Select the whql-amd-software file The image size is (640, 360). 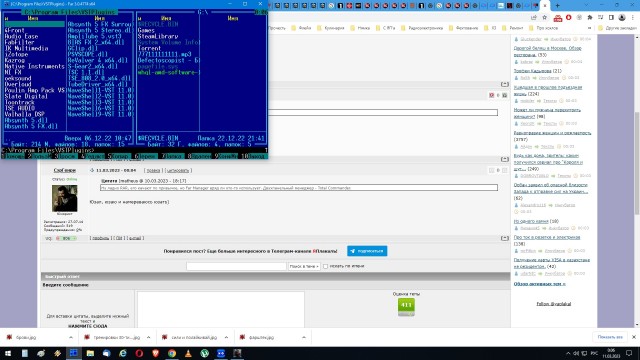[168, 72]
